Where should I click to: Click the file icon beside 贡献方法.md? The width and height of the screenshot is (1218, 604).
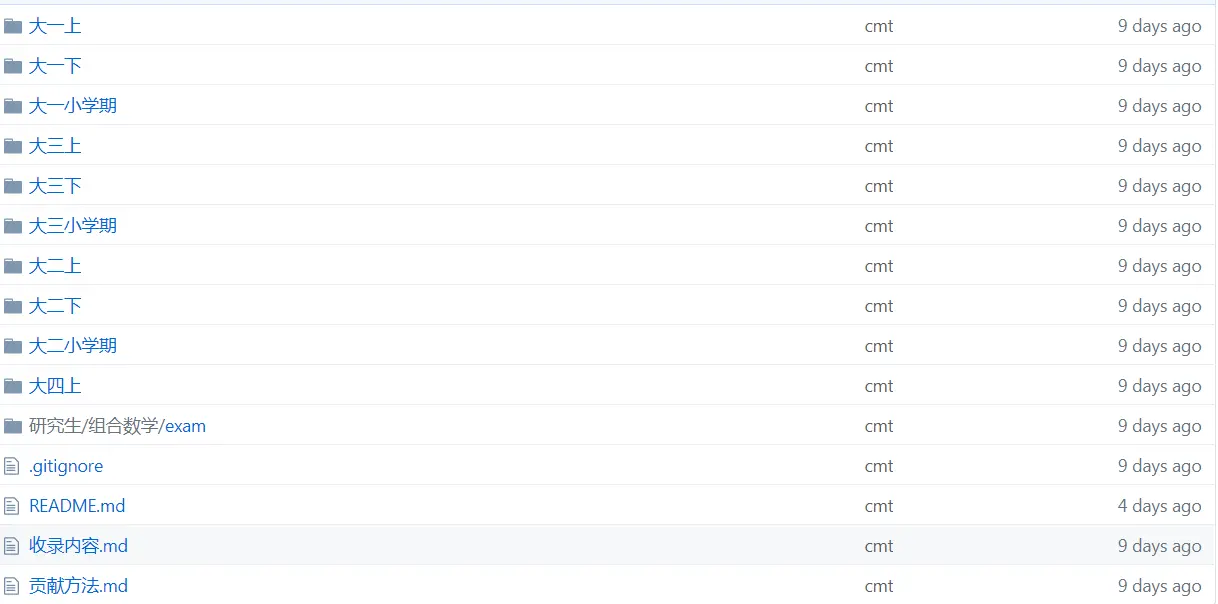(12, 586)
